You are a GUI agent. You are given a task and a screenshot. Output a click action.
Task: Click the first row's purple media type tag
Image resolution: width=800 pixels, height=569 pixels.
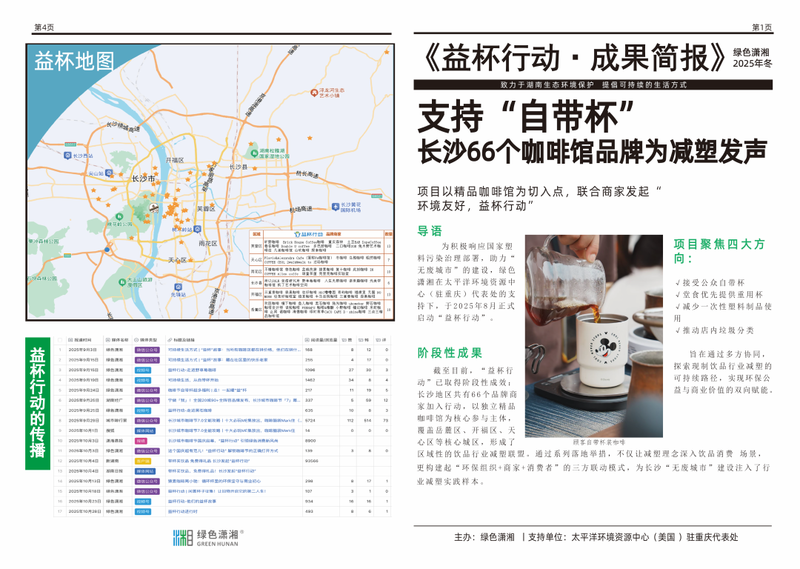(x=146, y=350)
